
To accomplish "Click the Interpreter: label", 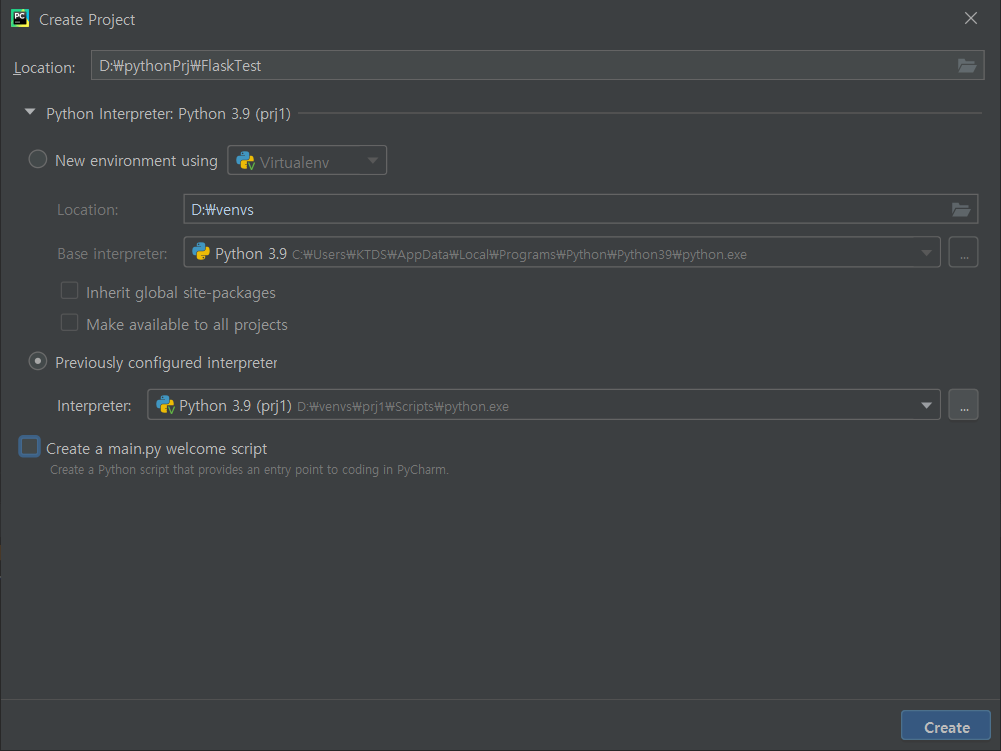I will 94,406.
